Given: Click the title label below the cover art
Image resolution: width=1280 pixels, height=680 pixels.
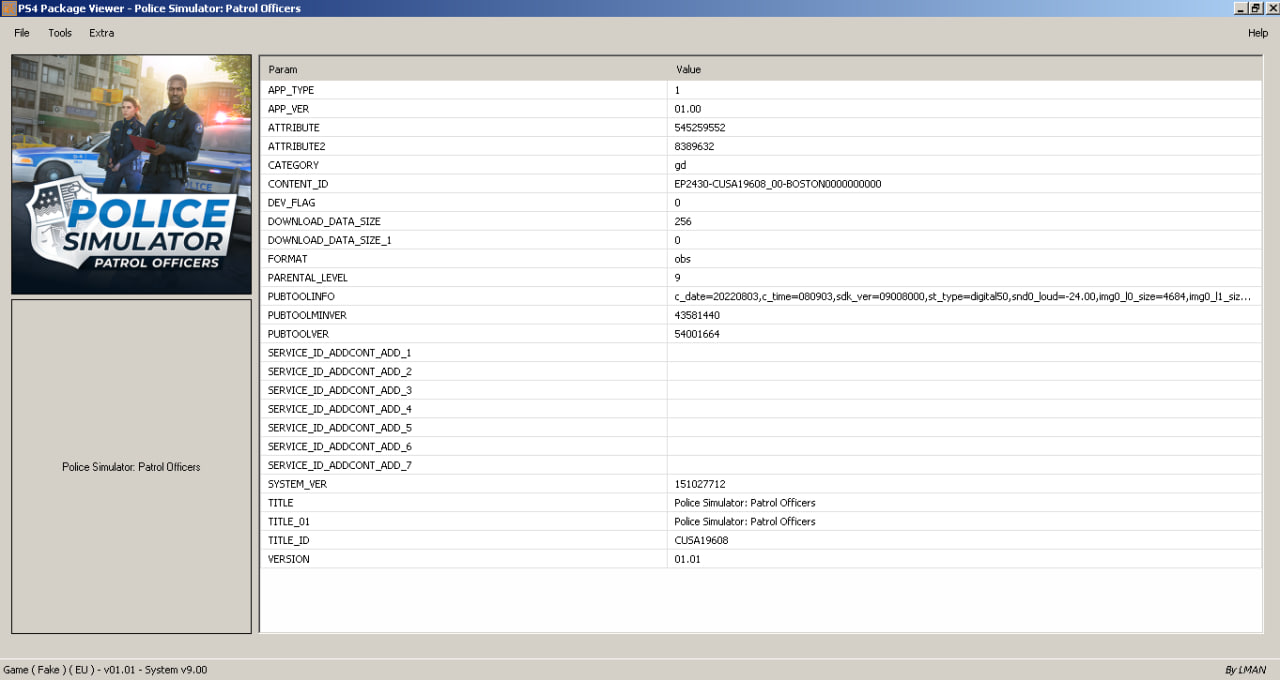Looking at the screenshot, I should point(131,467).
